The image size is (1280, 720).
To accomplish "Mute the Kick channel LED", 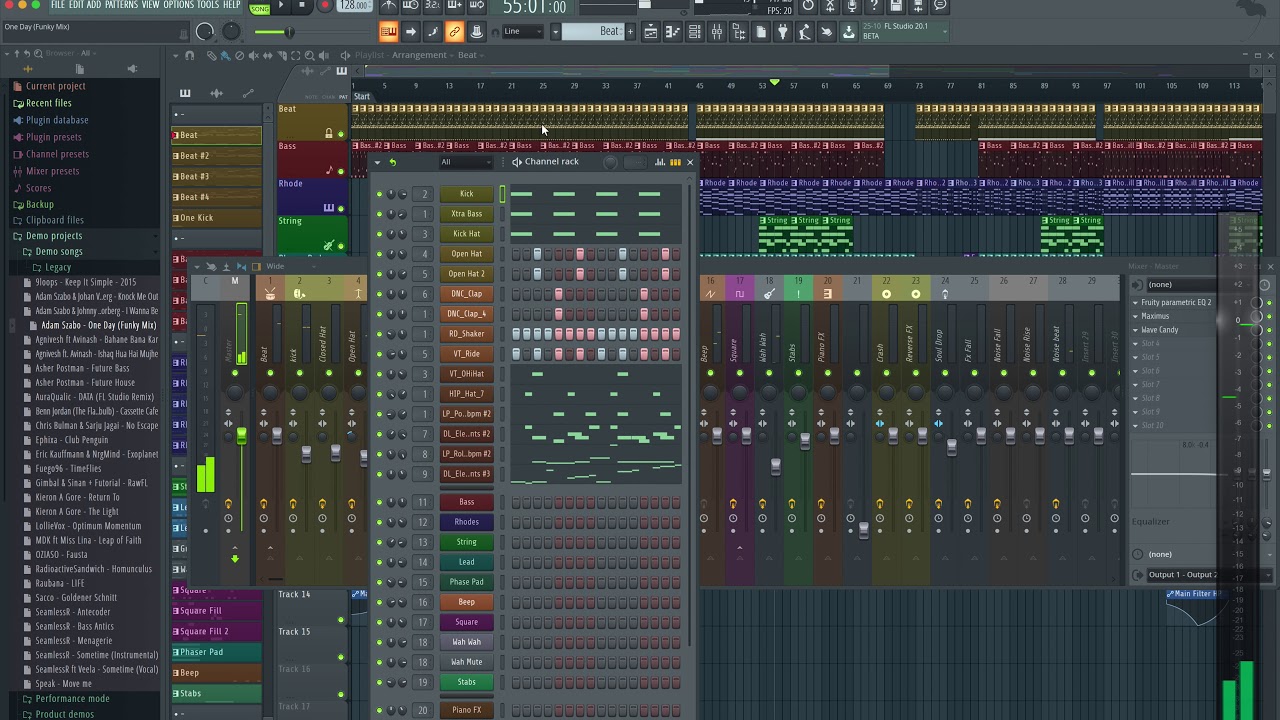I will [379, 194].
